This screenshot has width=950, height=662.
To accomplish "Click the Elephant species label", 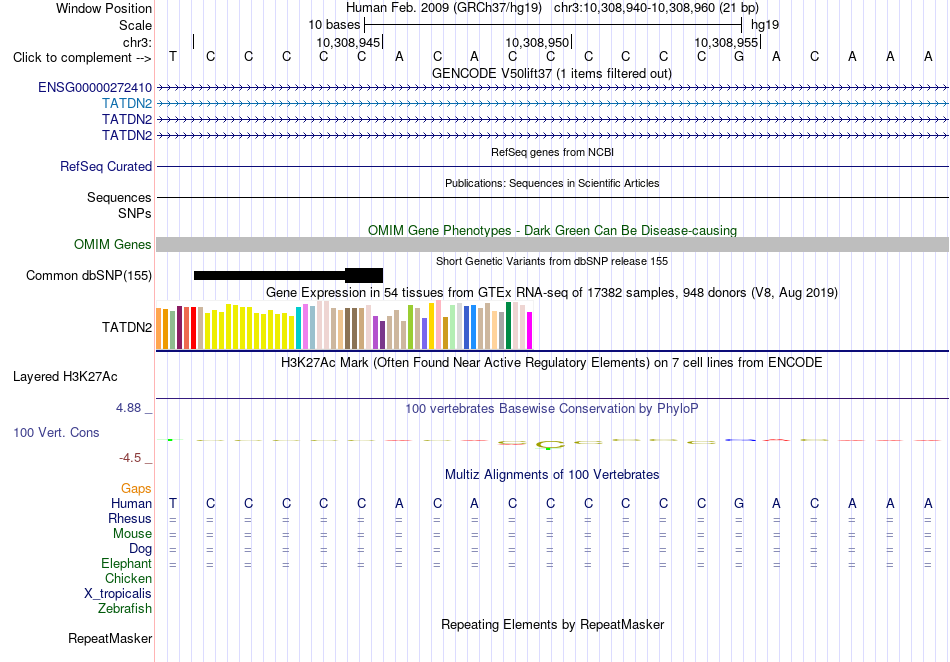I will coord(127,564).
